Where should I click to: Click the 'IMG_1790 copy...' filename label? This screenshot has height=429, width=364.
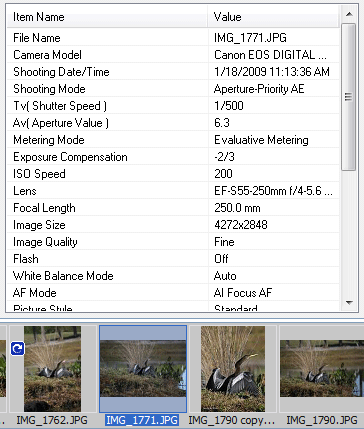point(232,420)
